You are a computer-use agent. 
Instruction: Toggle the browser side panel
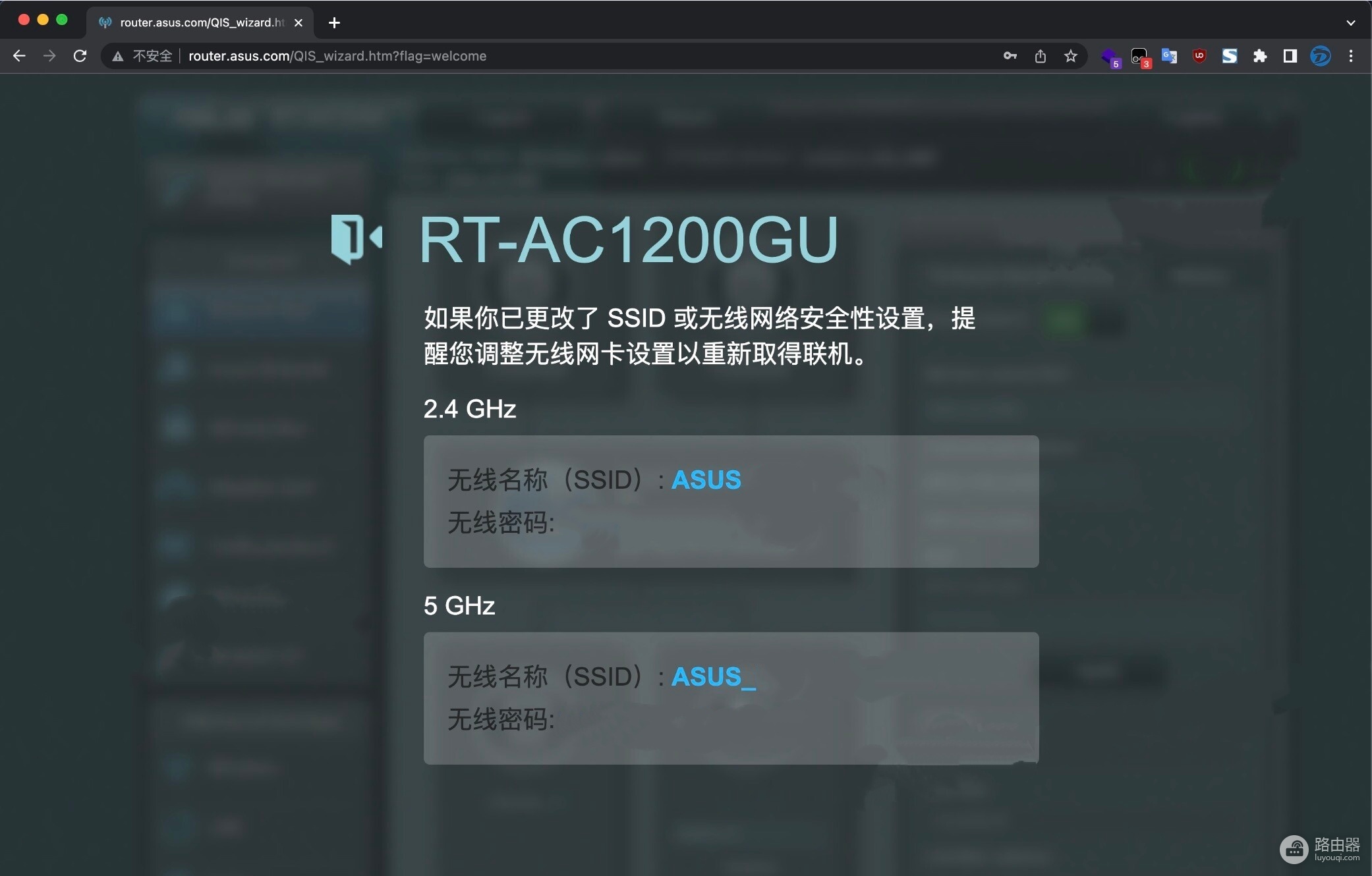[x=1290, y=56]
